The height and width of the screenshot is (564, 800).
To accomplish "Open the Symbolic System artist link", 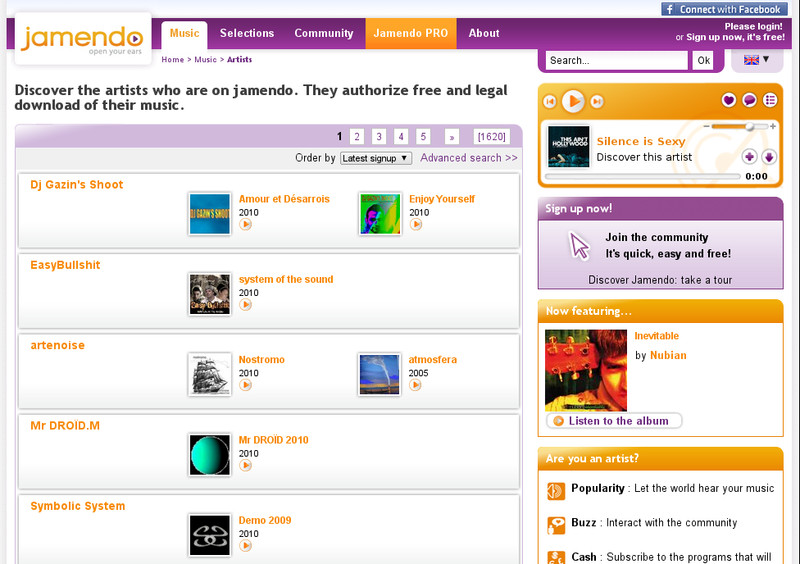I will (78, 506).
